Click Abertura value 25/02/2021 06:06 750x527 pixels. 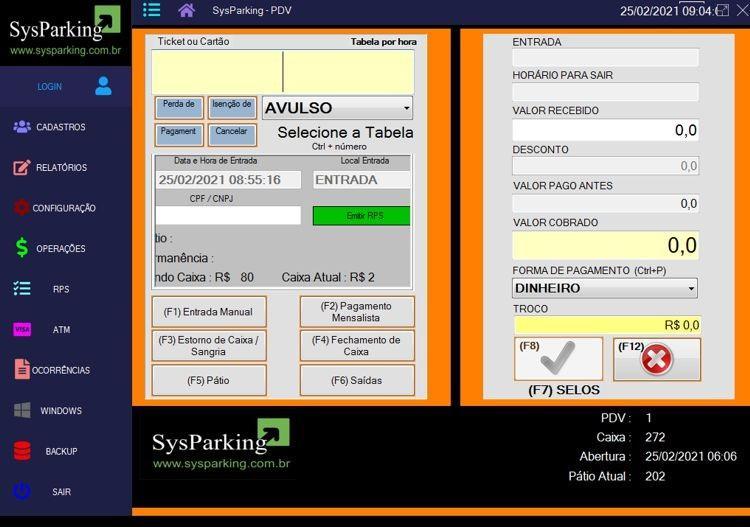(x=691, y=456)
